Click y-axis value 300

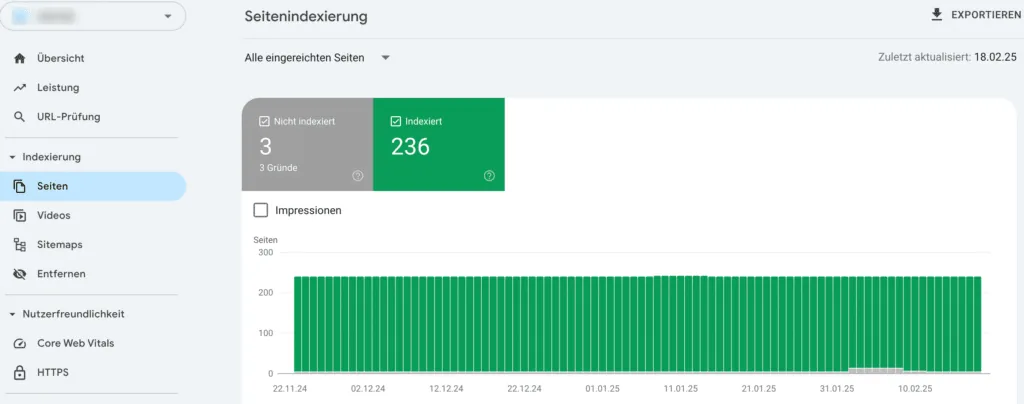click(266, 253)
